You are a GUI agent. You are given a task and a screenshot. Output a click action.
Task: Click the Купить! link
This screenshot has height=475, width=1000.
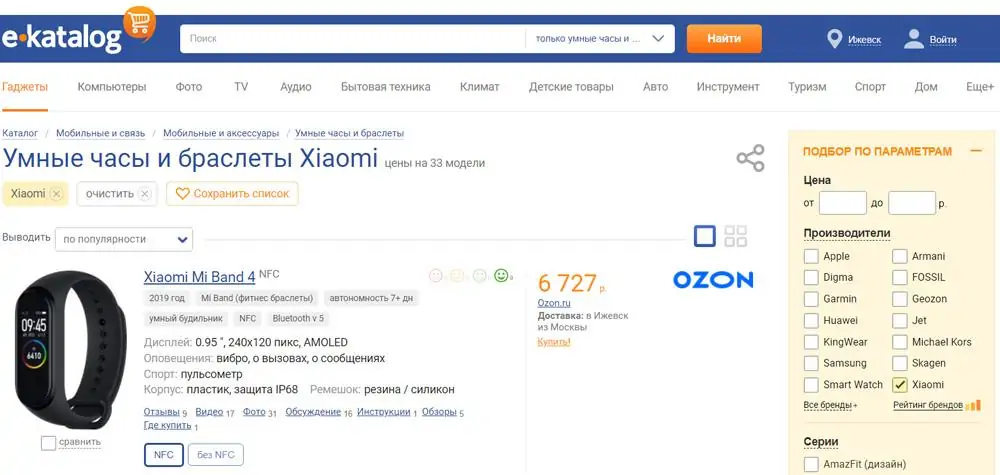click(554, 342)
